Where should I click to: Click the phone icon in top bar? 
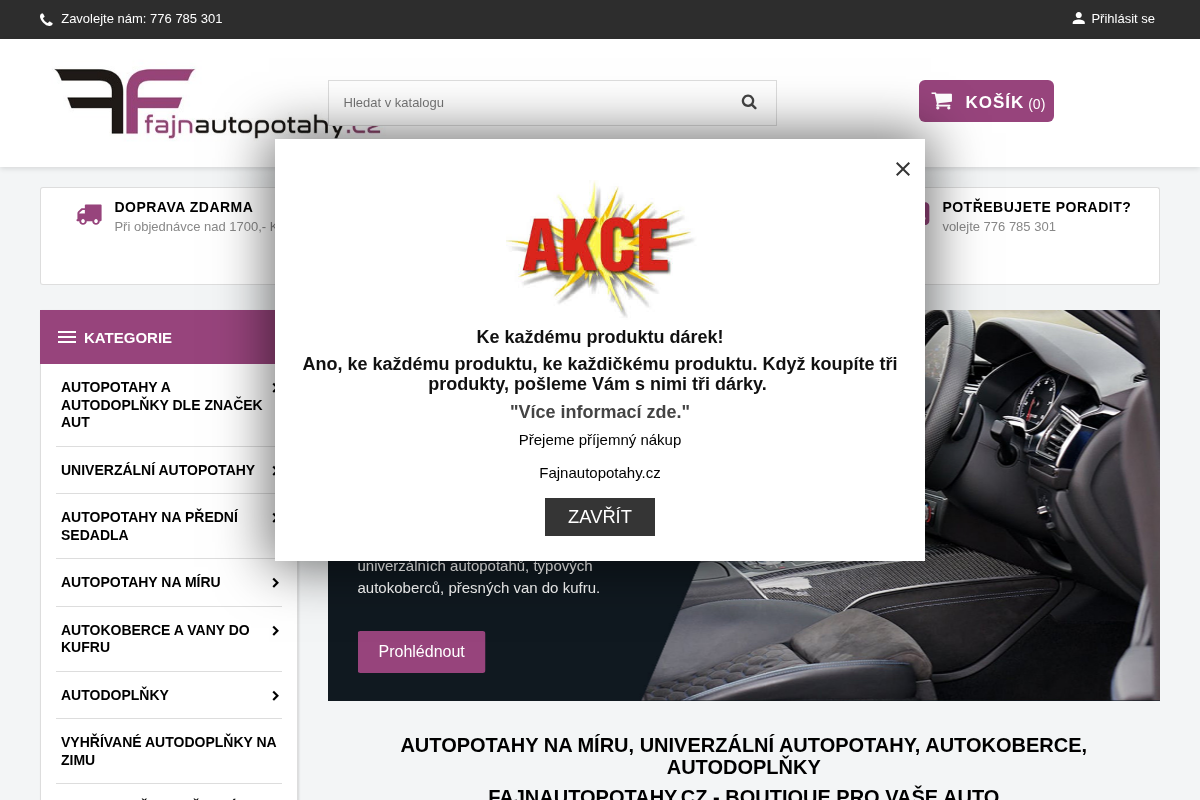(46, 19)
